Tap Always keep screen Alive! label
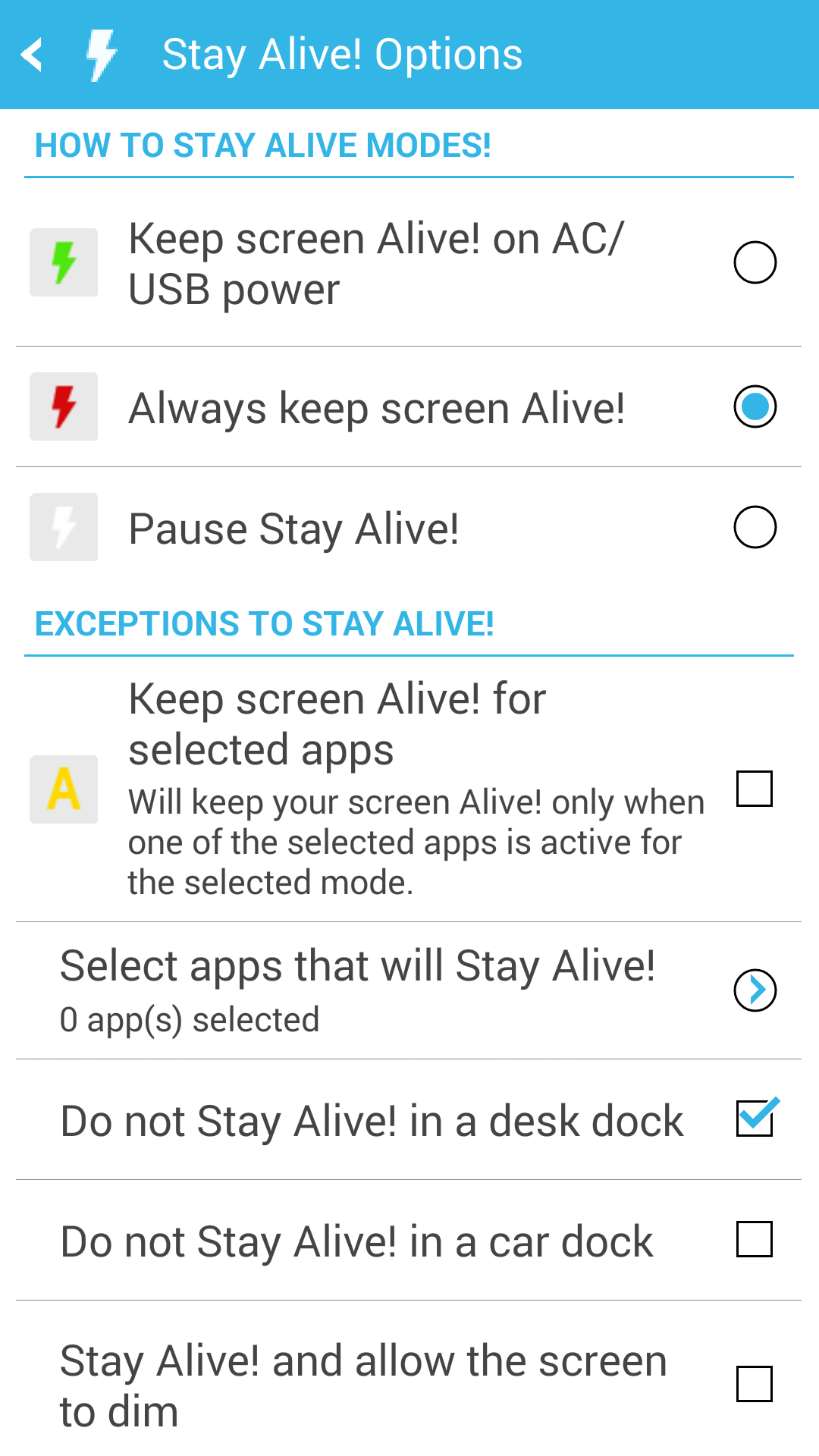 tap(377, 409)
